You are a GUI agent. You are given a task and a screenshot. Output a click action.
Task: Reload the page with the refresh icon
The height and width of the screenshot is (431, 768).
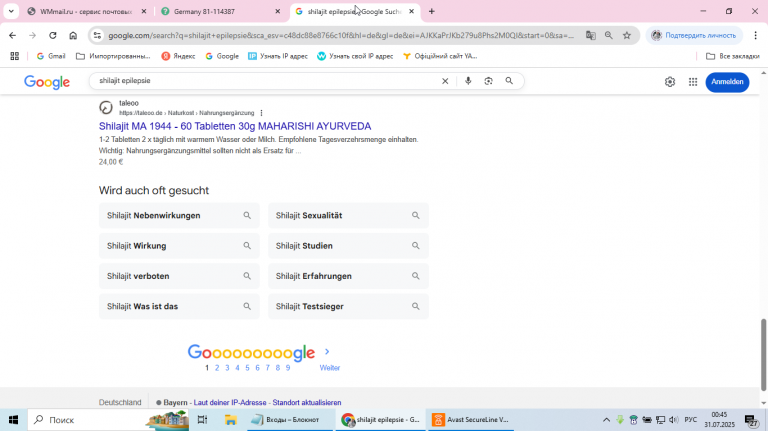53,35
